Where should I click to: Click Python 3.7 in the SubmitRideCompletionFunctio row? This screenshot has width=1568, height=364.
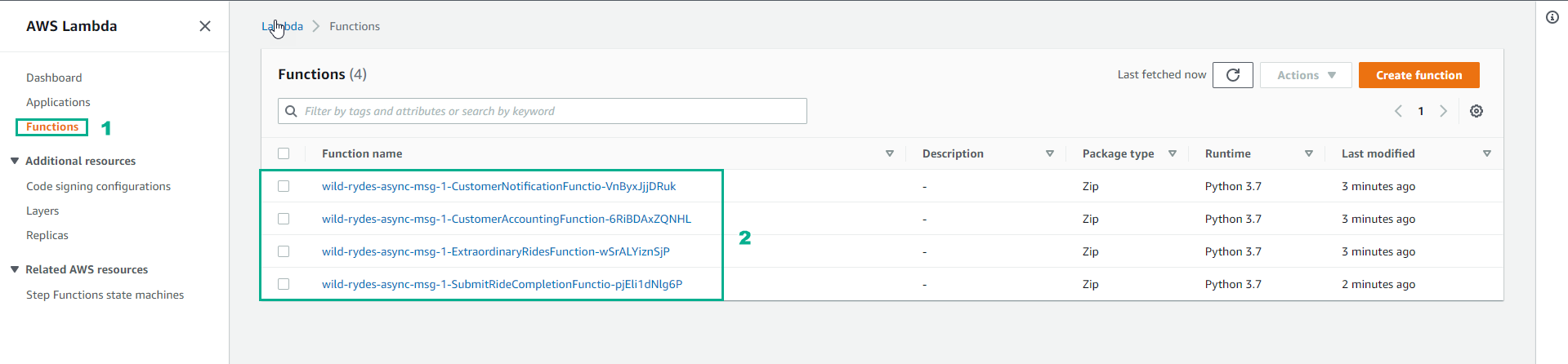1233,284
